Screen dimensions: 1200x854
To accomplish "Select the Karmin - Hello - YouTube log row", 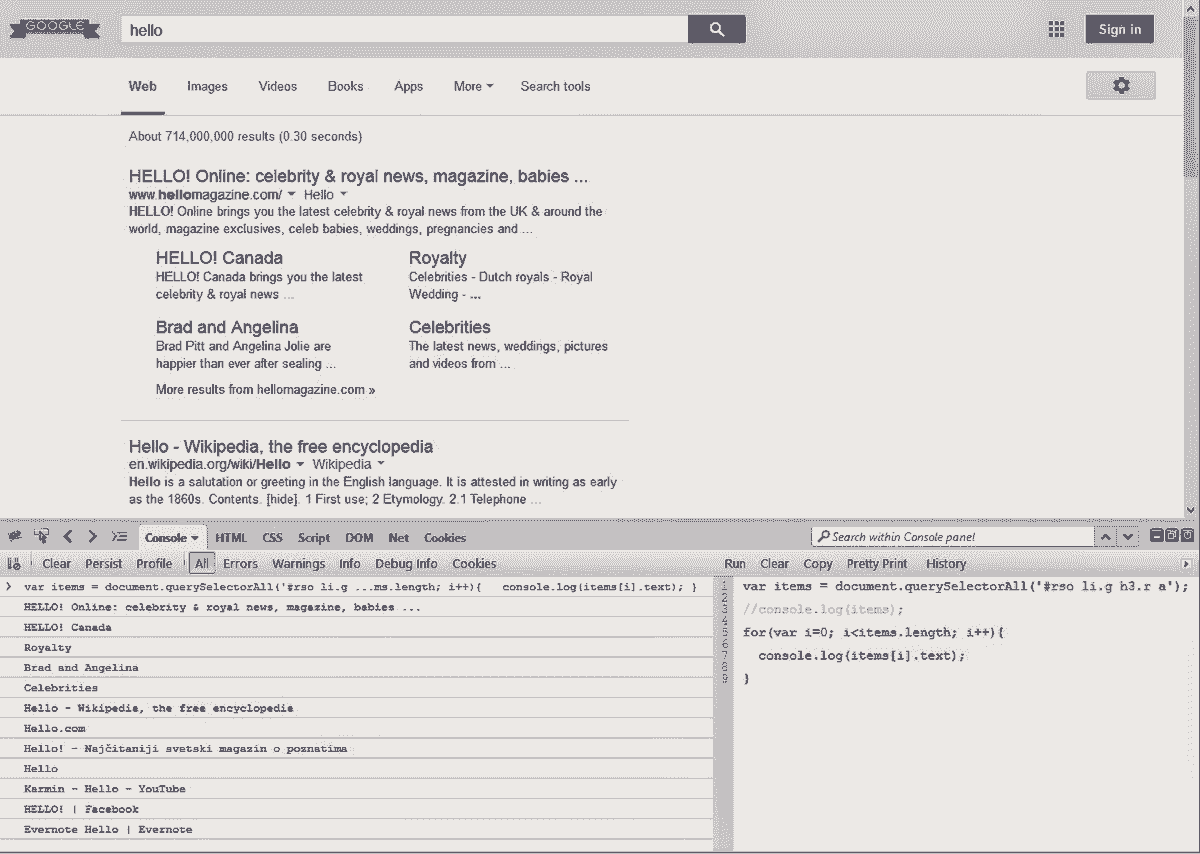I will [357, 788].
